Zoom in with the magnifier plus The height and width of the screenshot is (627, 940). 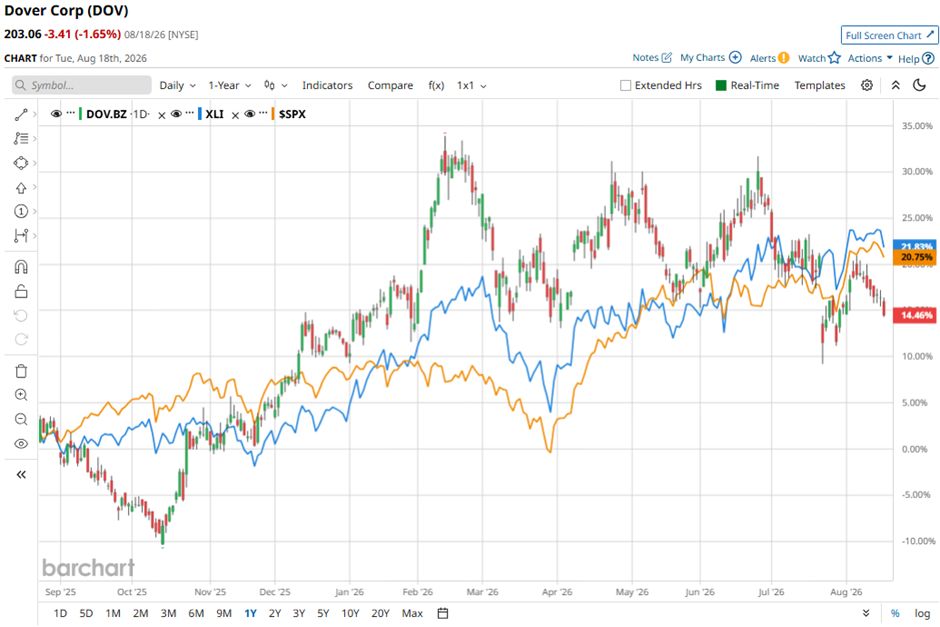(x=21, y=395)
